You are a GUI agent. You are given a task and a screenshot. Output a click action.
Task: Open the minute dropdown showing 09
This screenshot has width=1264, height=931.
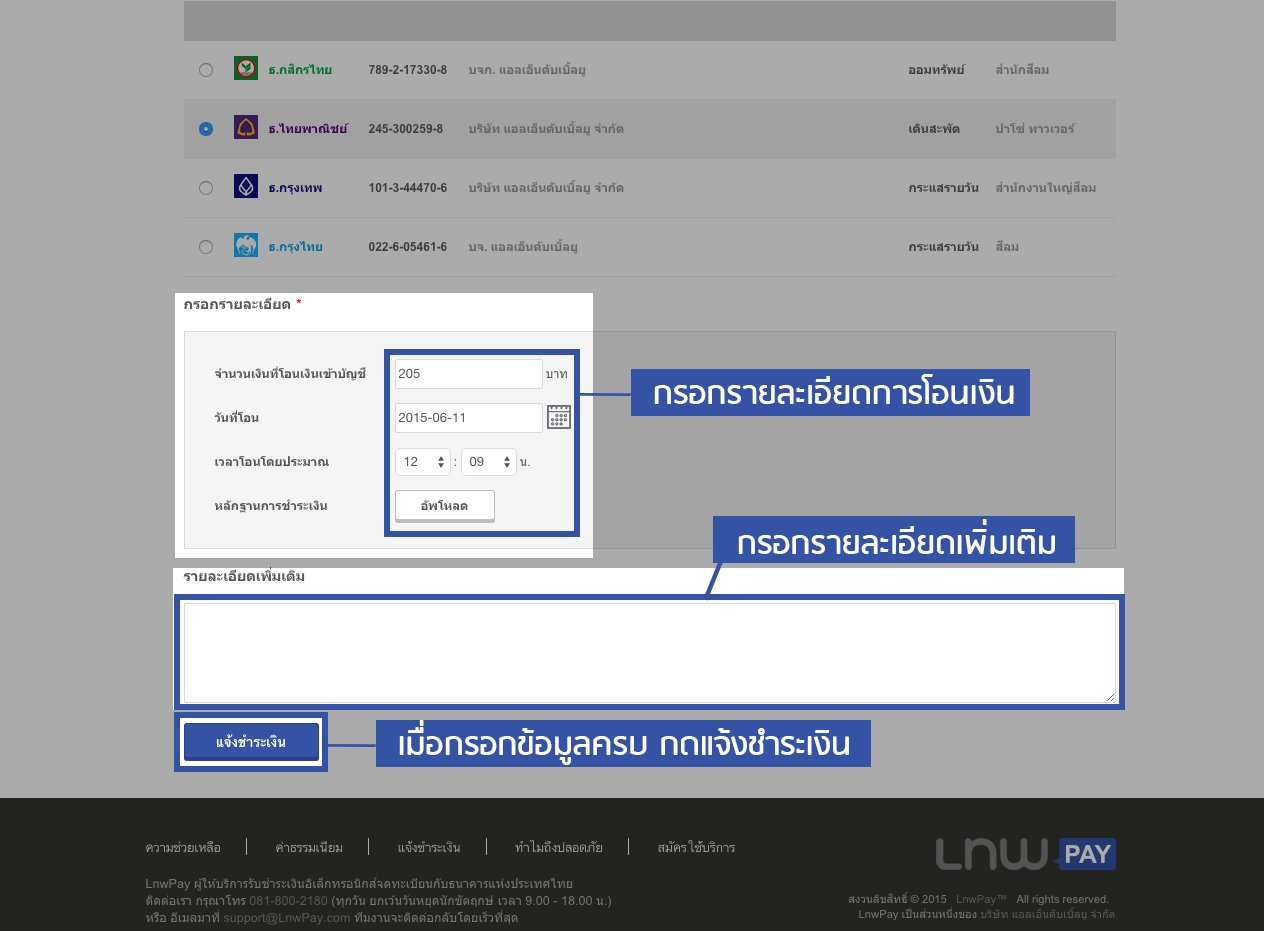(488, 462)
